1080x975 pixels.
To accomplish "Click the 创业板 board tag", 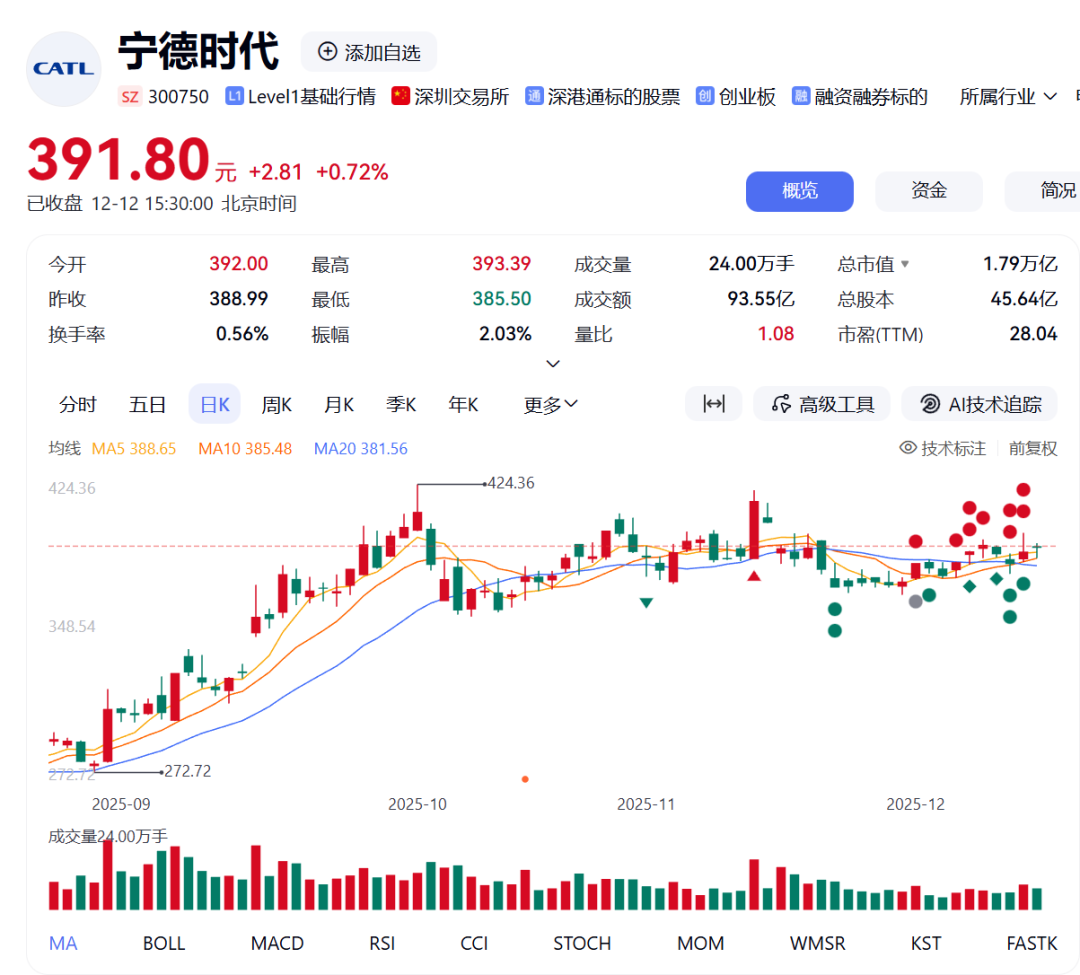I will tap(736, 97).
